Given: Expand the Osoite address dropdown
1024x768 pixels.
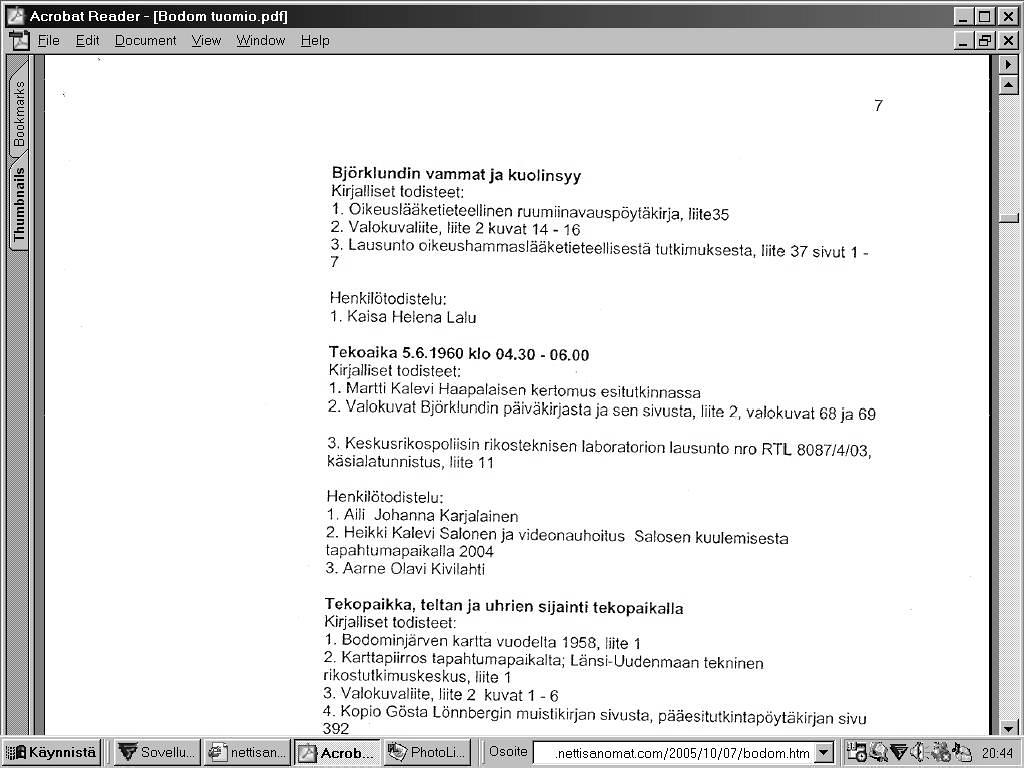Looking at the screenshot, I should click(824, 753).
